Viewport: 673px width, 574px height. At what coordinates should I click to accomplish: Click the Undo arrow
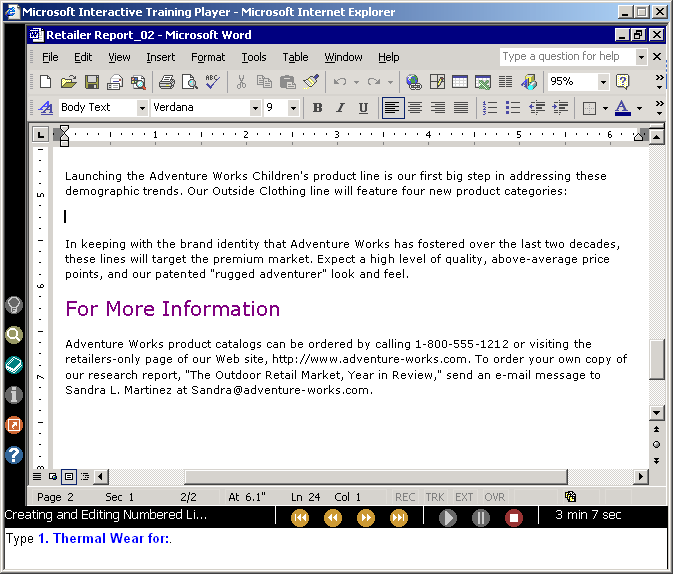pos(340,82)
